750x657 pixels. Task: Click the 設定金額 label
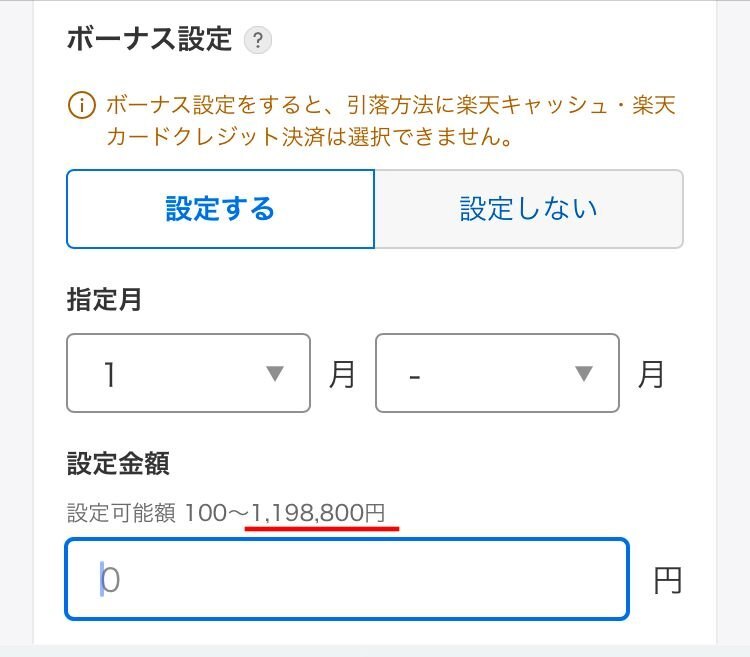pyautogui.click(x=118, y=463)
